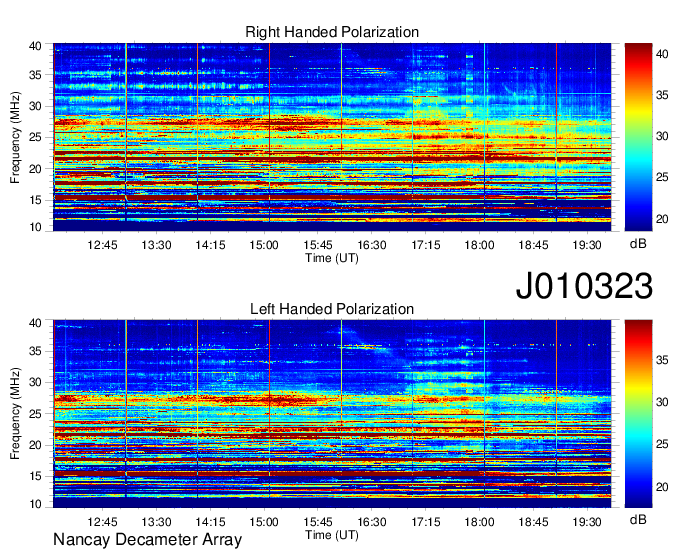
Task: Click the 30 dB tick on upper colorbar
Action: [x=662, y=136]
